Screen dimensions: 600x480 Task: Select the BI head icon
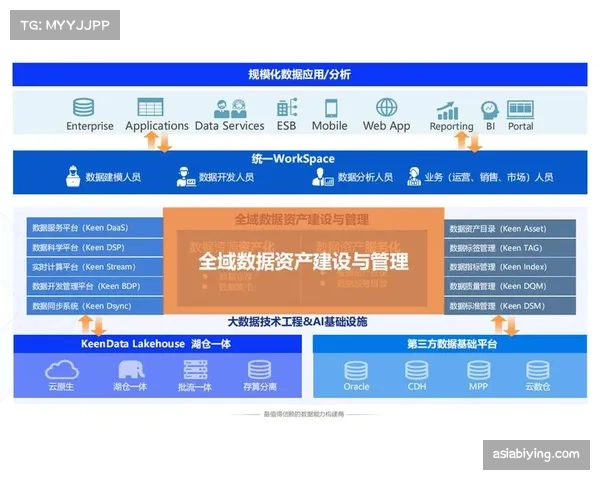click(489, 110)
